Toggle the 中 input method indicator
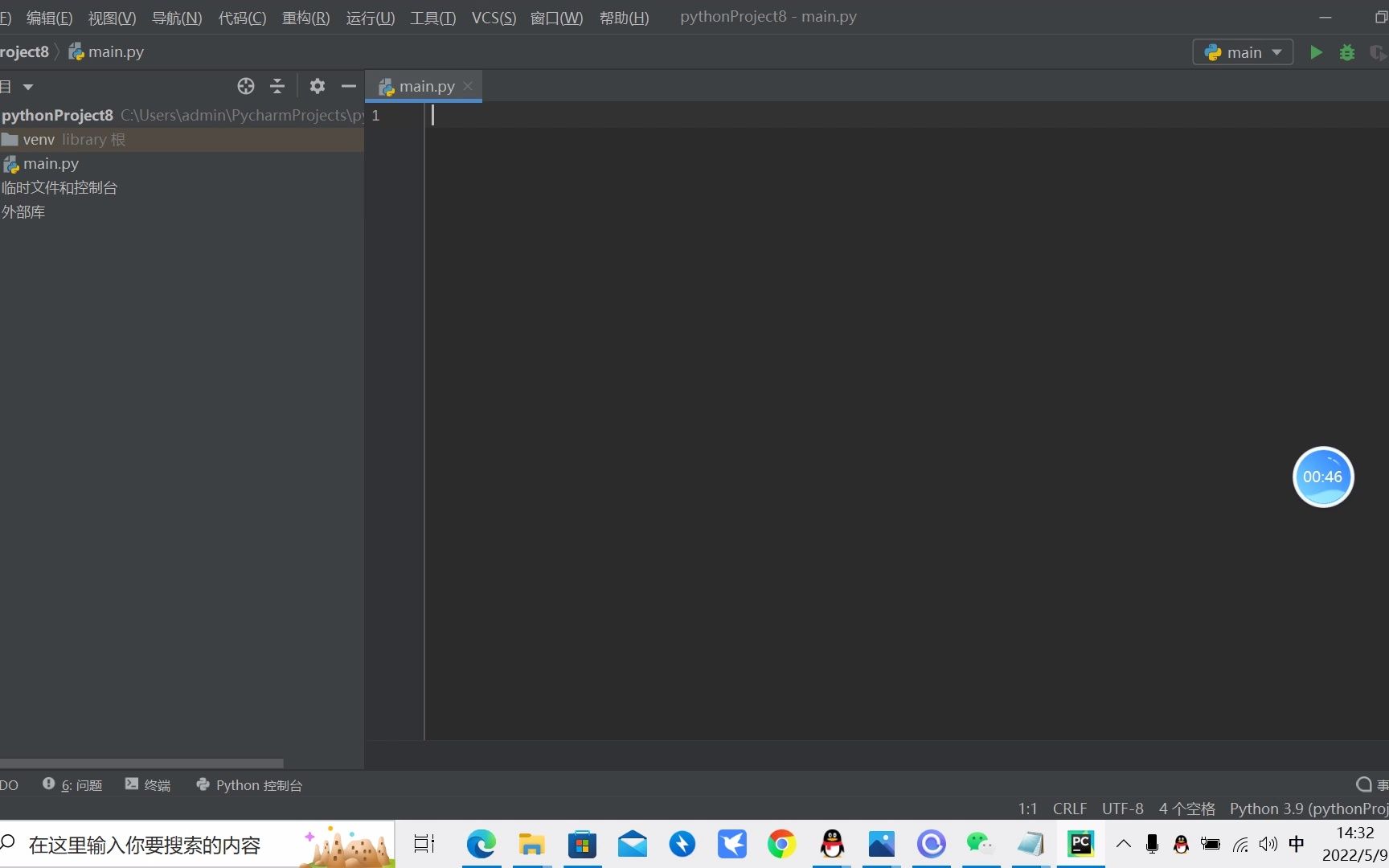This screenshot has width=1389, height=868. tap(1297, 844)
